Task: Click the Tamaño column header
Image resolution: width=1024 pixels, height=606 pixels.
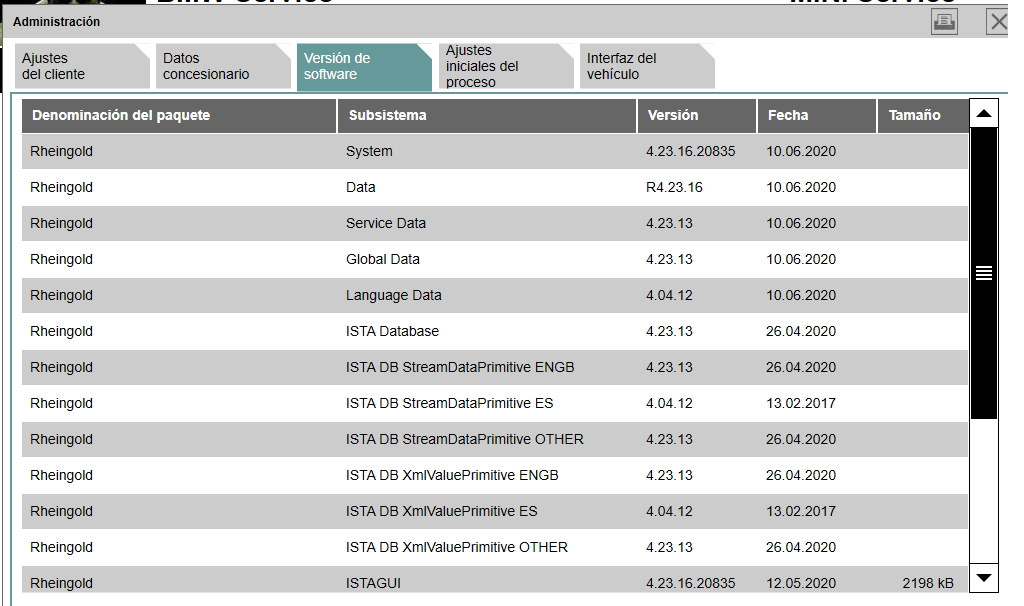Action: click(x=923, y=116)
